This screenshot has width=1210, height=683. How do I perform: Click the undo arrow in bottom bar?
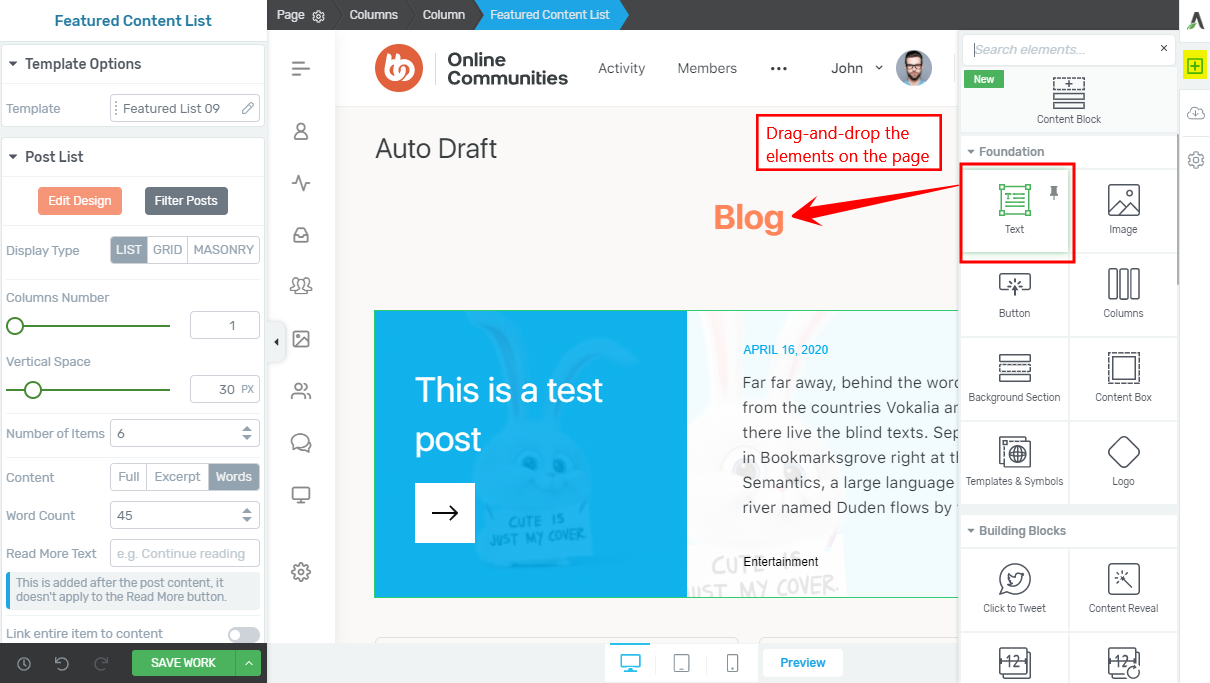tap(62, 663)
